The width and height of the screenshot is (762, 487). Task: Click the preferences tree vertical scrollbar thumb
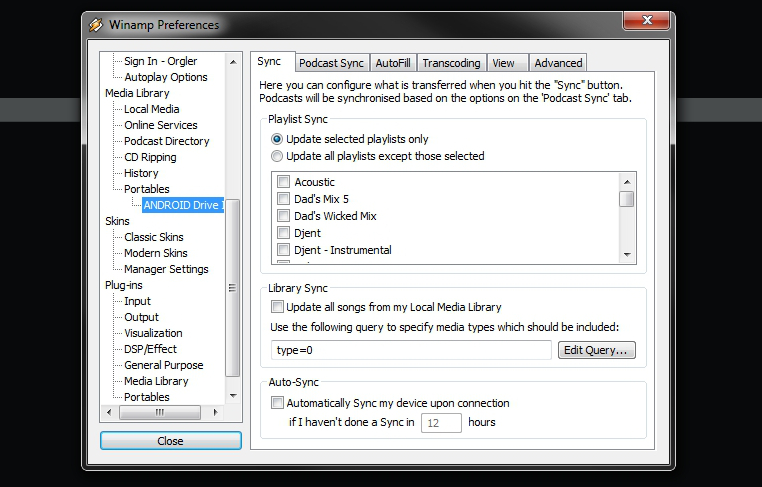pyautogui.click(x=233, y=288)
